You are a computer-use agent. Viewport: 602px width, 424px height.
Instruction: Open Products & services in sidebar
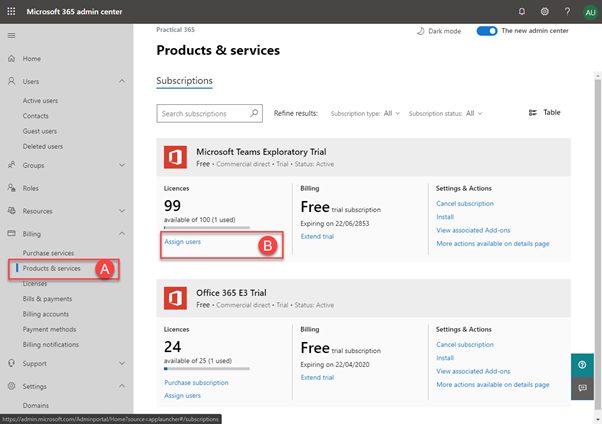[51, 268]
